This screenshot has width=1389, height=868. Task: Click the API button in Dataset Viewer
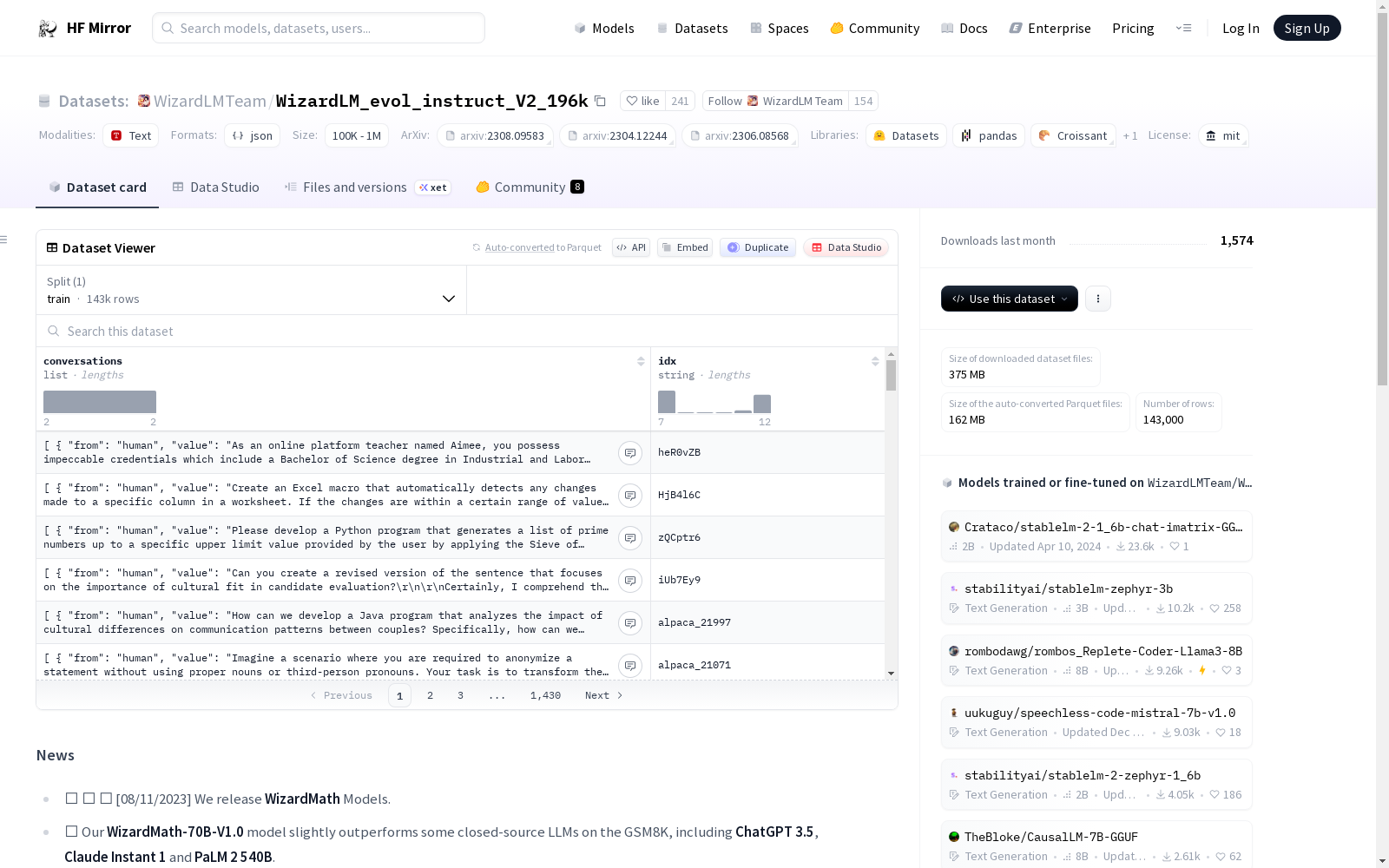coord(631,247)
